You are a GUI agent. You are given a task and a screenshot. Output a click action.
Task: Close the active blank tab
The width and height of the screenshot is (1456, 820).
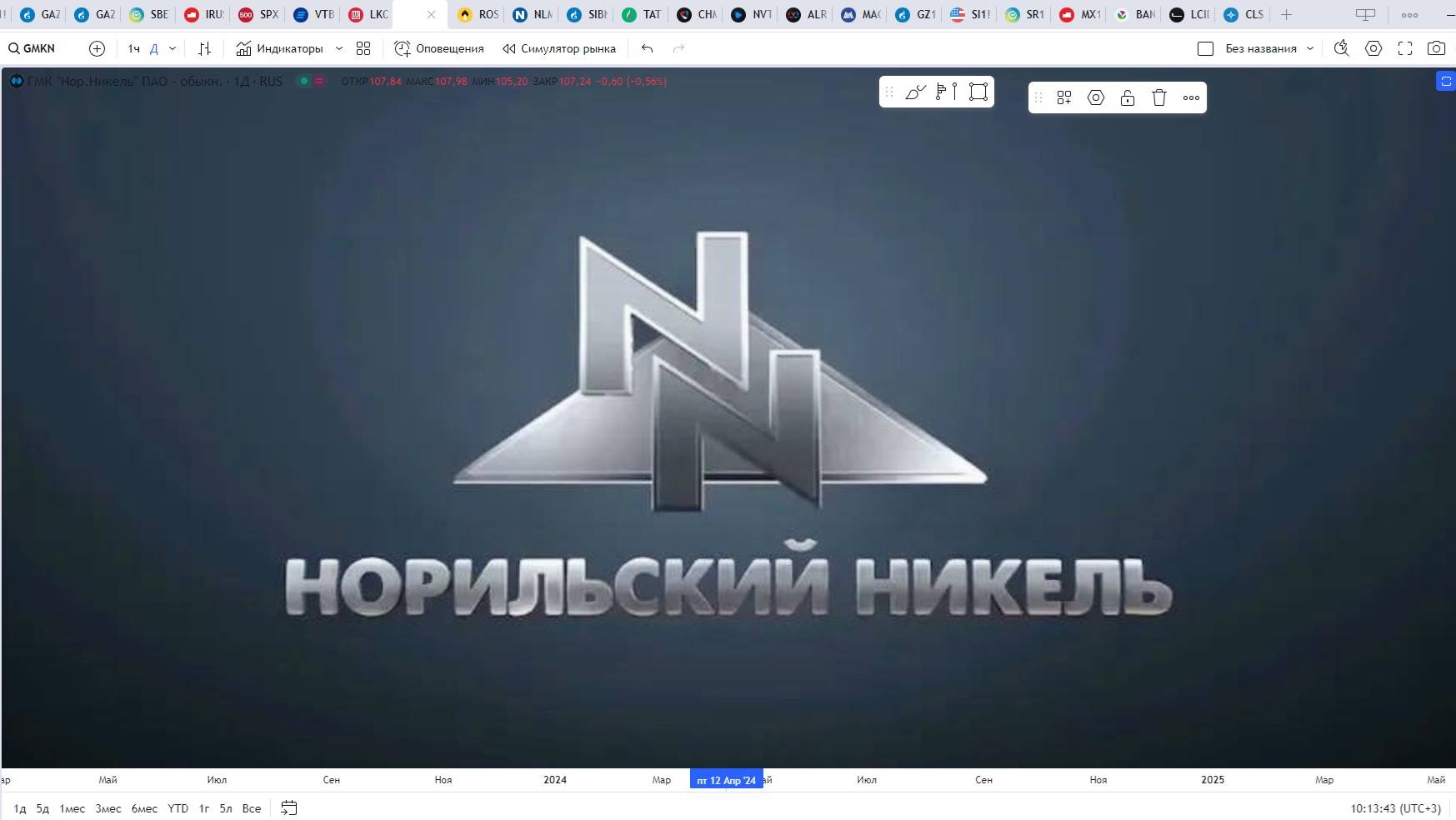431,14
